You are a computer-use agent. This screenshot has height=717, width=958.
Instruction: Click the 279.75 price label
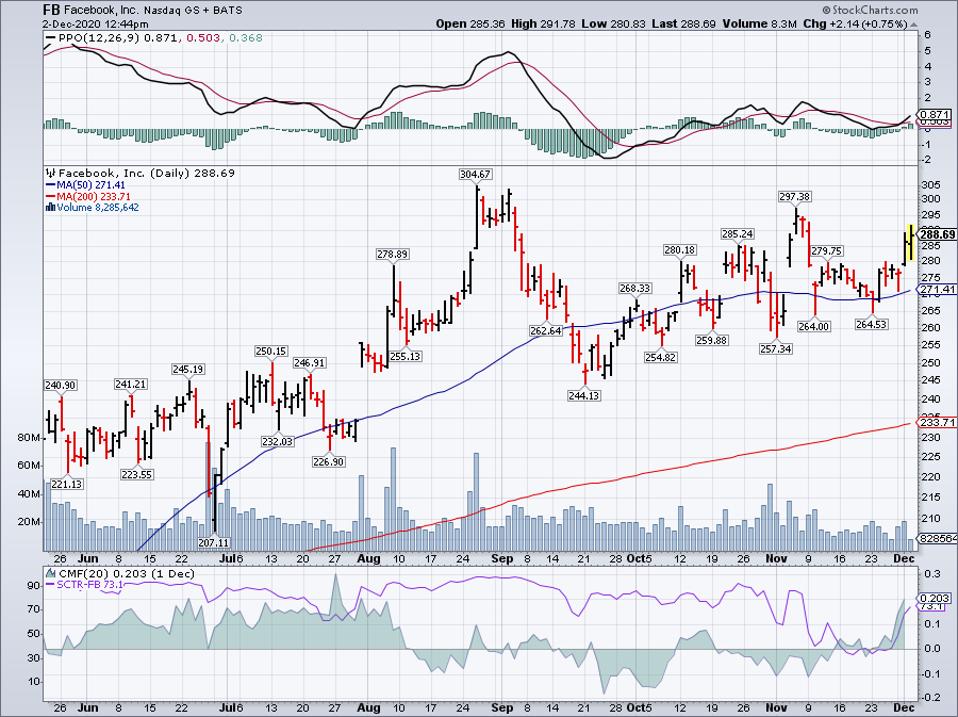point(827,252)
